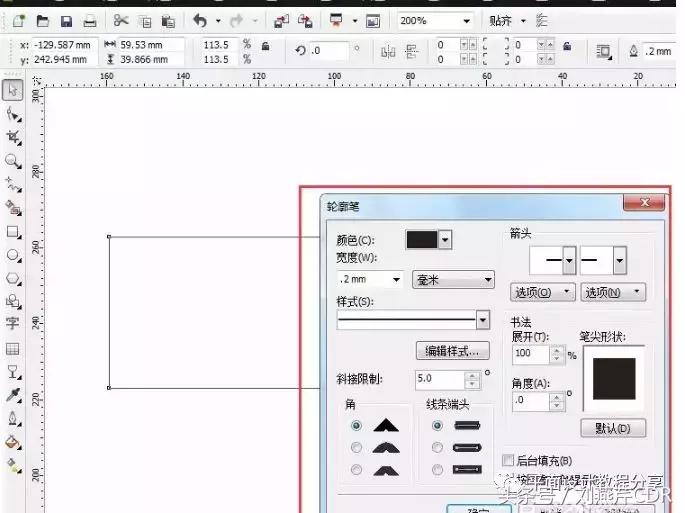Toggle the lock ratio padlock beside scale
This screenshot has width=685, height=513.
(265, 46)
